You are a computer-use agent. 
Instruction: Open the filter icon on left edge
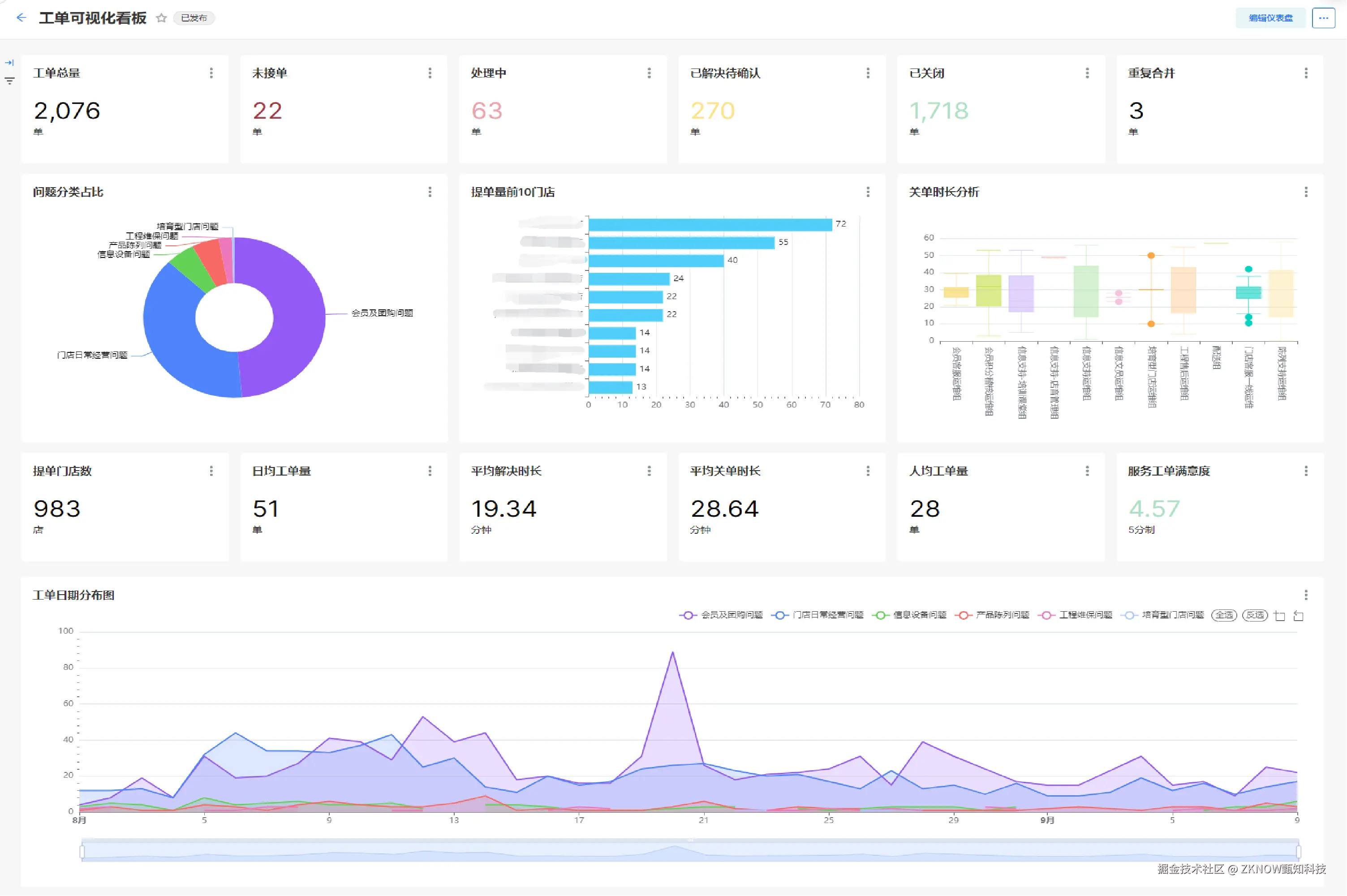9,81
